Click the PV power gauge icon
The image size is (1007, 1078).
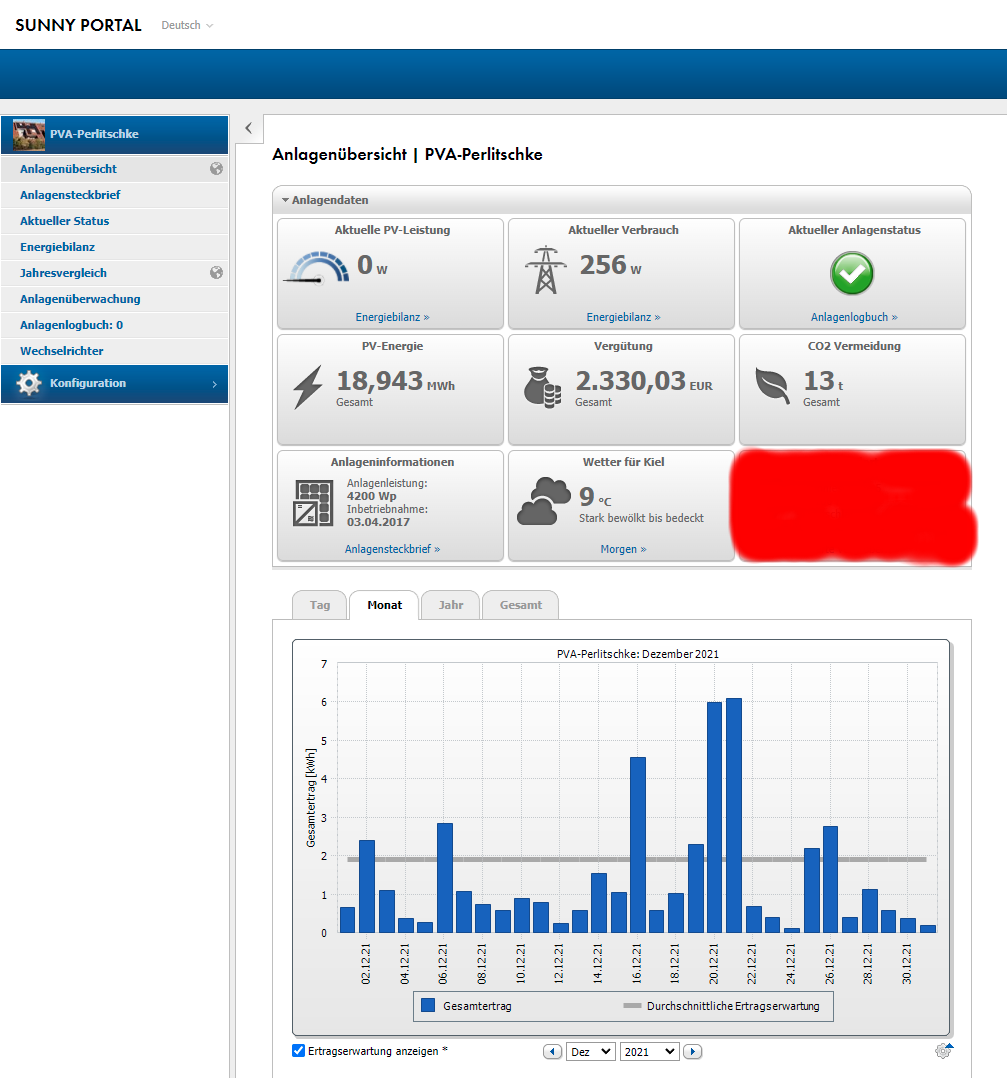(317, 268)
